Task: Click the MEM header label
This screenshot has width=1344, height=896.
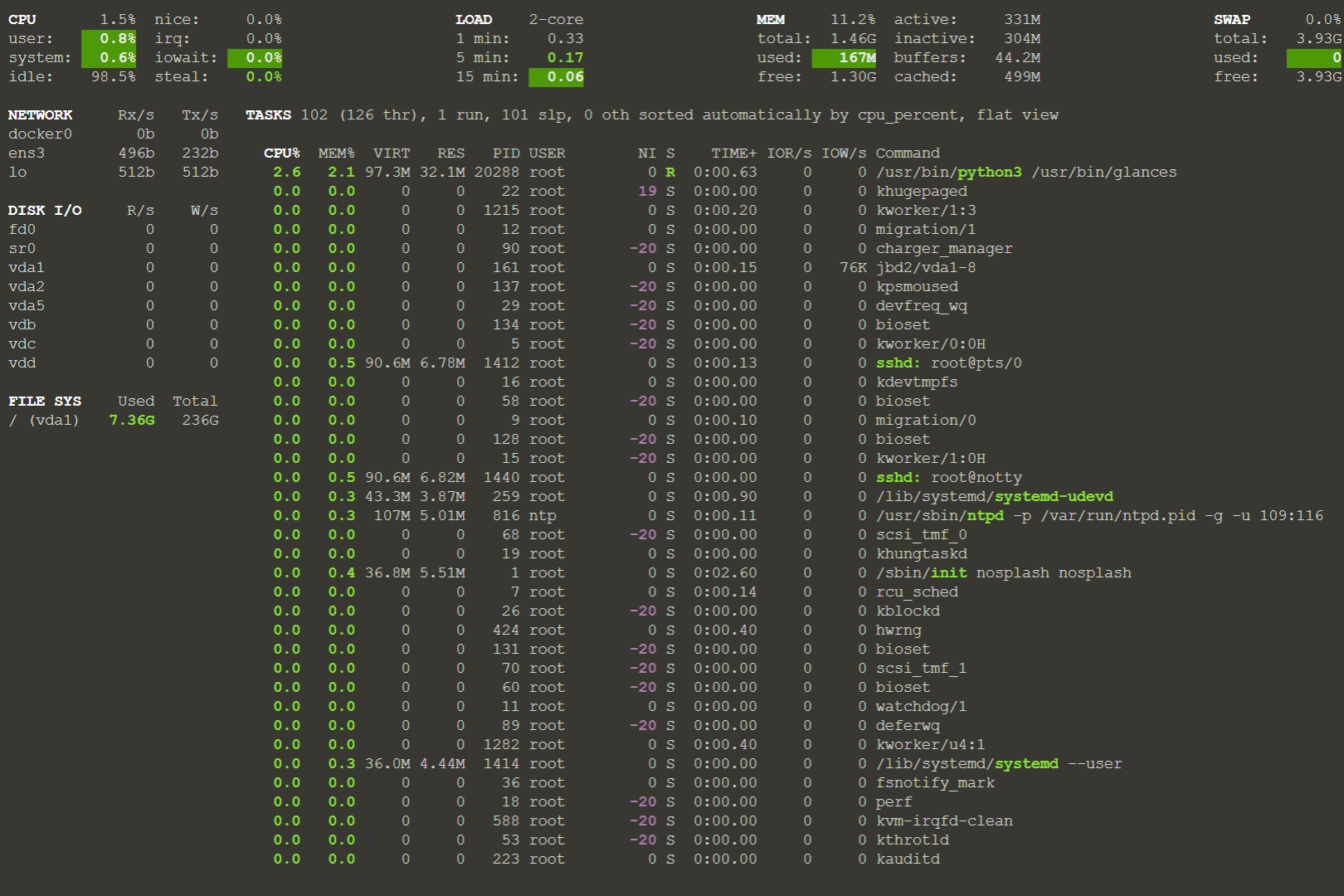Action: pyautogui.click(x=771, y=19)
